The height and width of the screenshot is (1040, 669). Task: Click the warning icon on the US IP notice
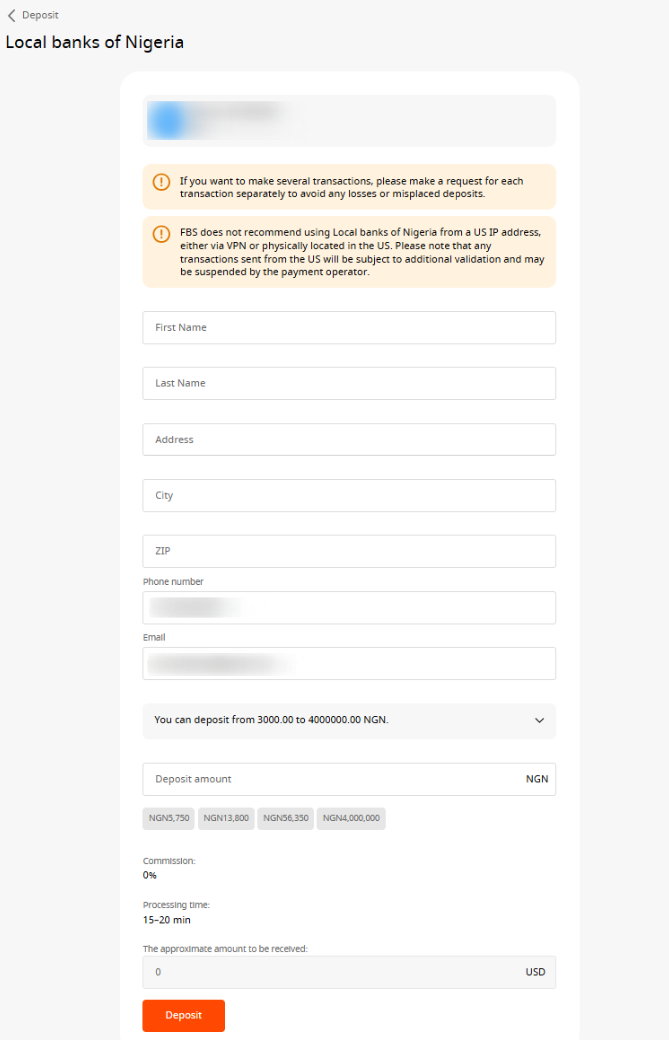click(161, 234)
